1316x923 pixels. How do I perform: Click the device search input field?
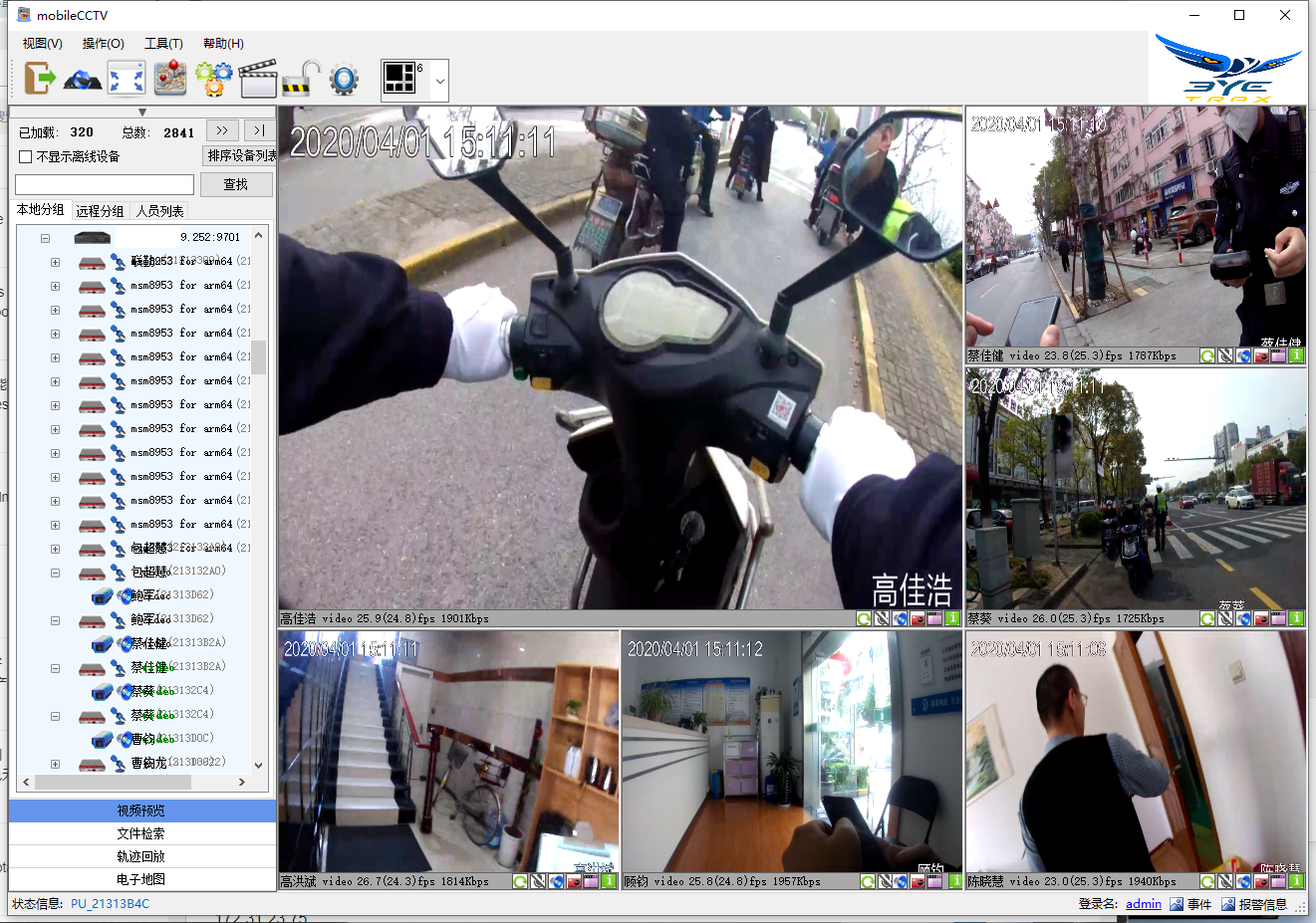[x=105, y=184]
